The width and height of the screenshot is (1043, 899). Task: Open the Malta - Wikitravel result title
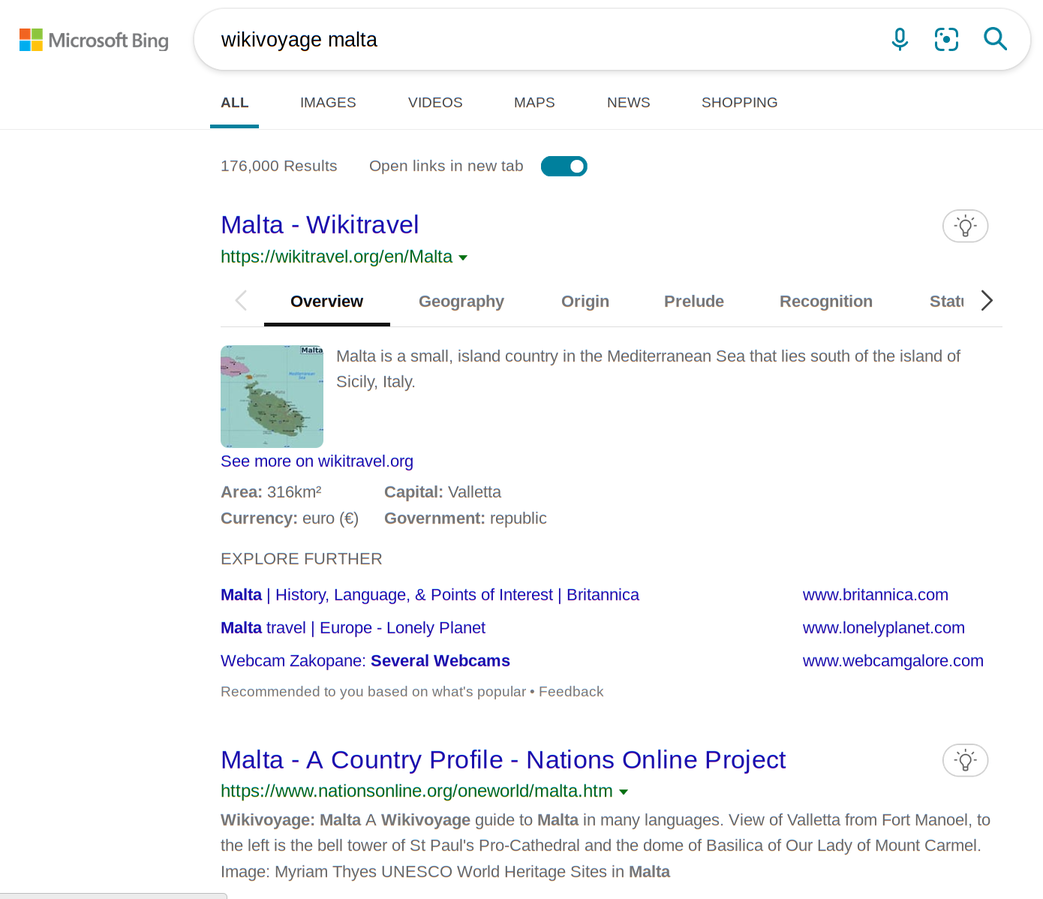[320, 225]
